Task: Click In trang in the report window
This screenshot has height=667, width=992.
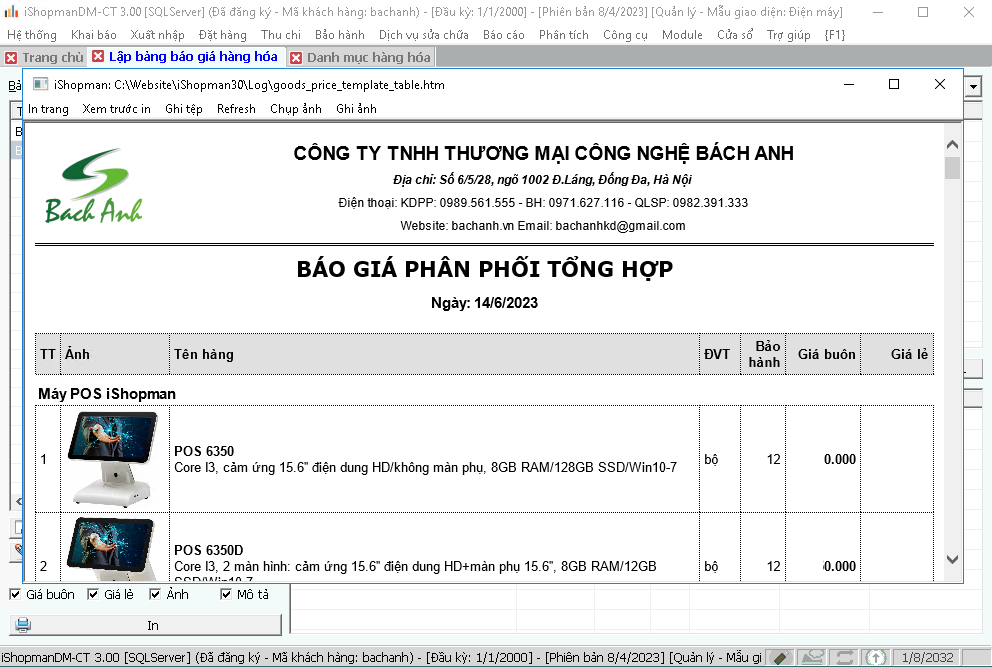Action: 48,109
